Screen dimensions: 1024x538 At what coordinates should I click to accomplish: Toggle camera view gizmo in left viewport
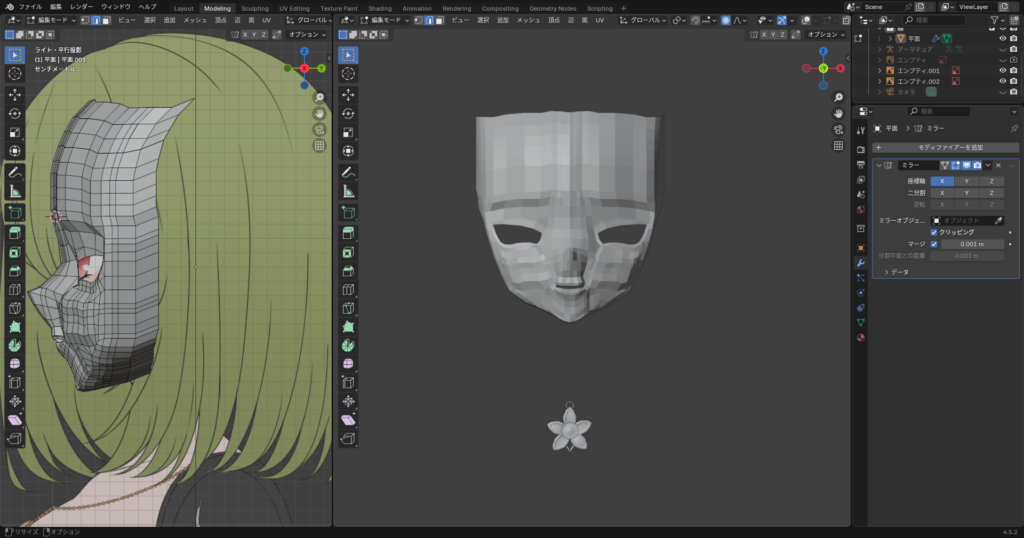point(319,129)
